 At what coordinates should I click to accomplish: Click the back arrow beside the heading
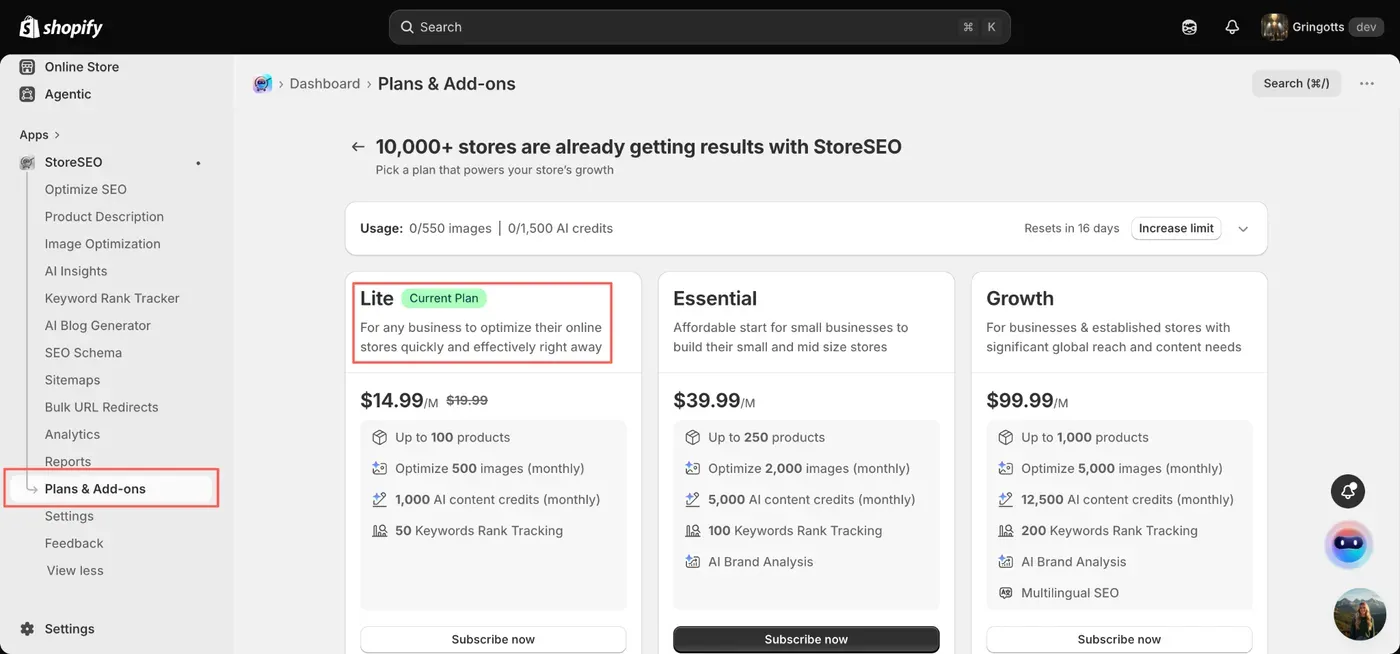(x=358, y=147)
